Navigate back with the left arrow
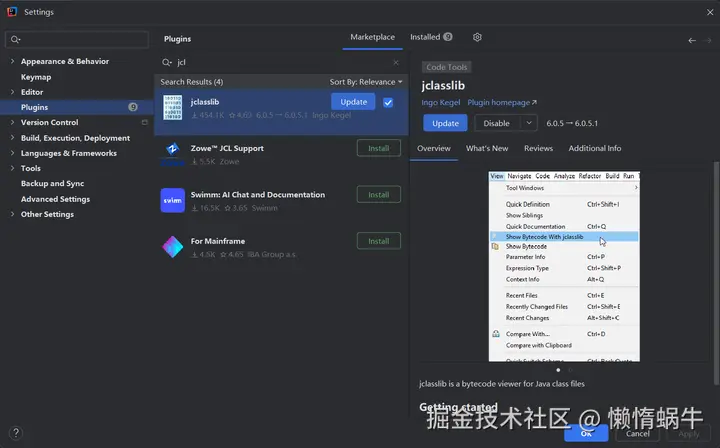720x448 pixels. (x=692, y=40)
